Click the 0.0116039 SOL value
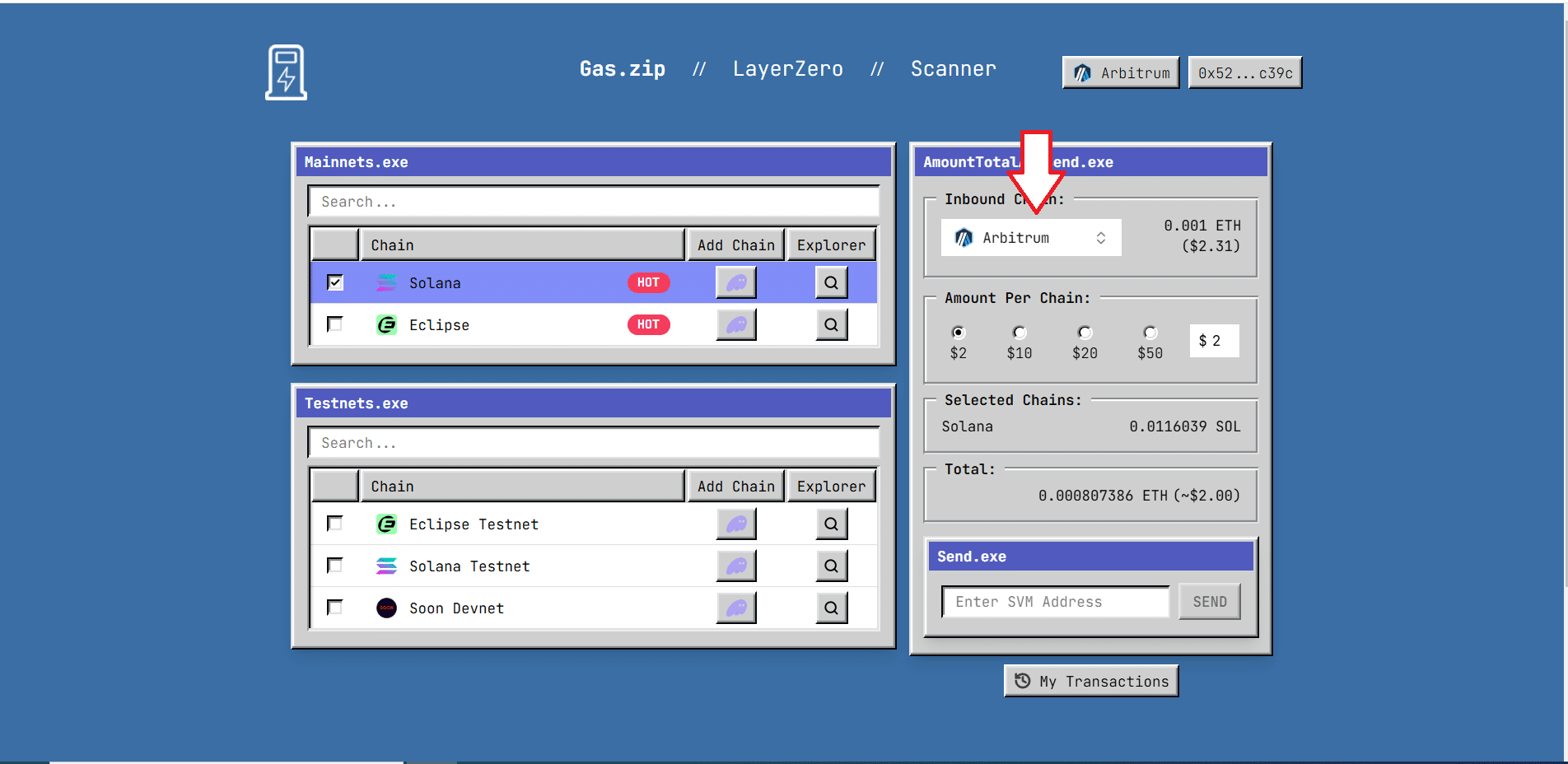 pos(1184,426)
